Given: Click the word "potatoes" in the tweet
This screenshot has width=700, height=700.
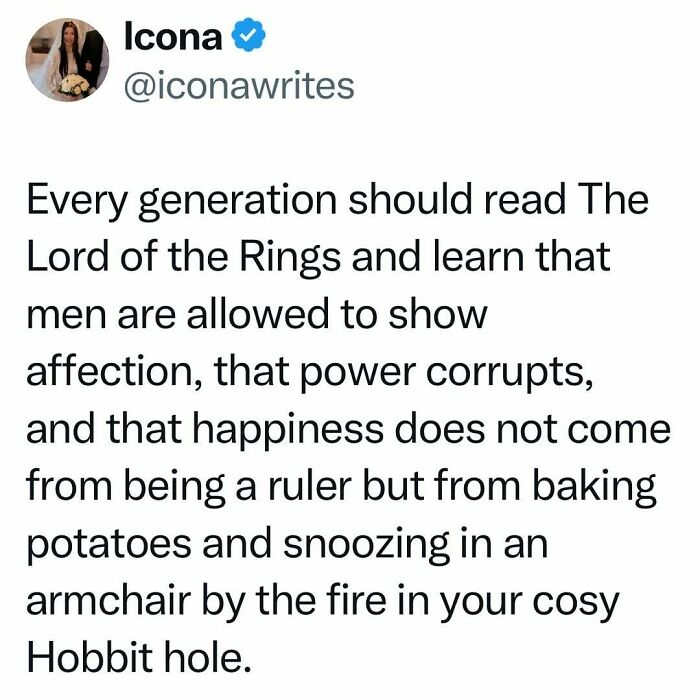Looking at the screenshot, I should tap(109, 546).
